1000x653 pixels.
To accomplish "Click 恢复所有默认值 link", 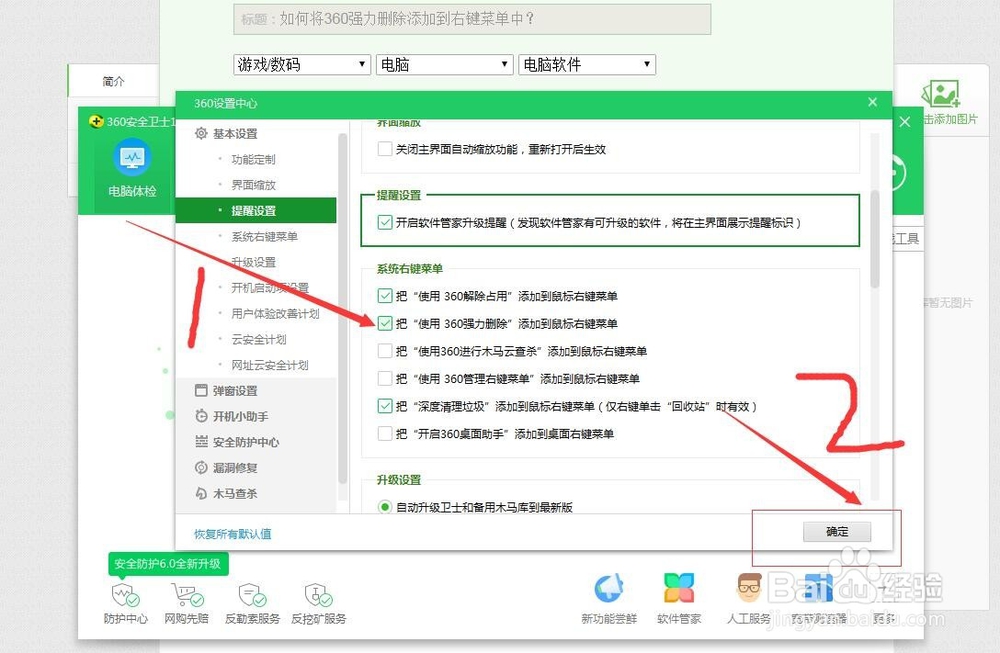I will [x=233, y=534].
